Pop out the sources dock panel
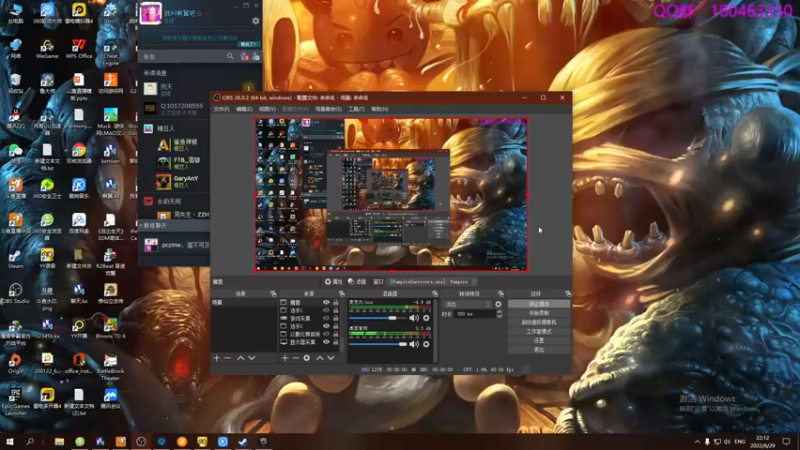800x450 pixels. pos(341,294)
